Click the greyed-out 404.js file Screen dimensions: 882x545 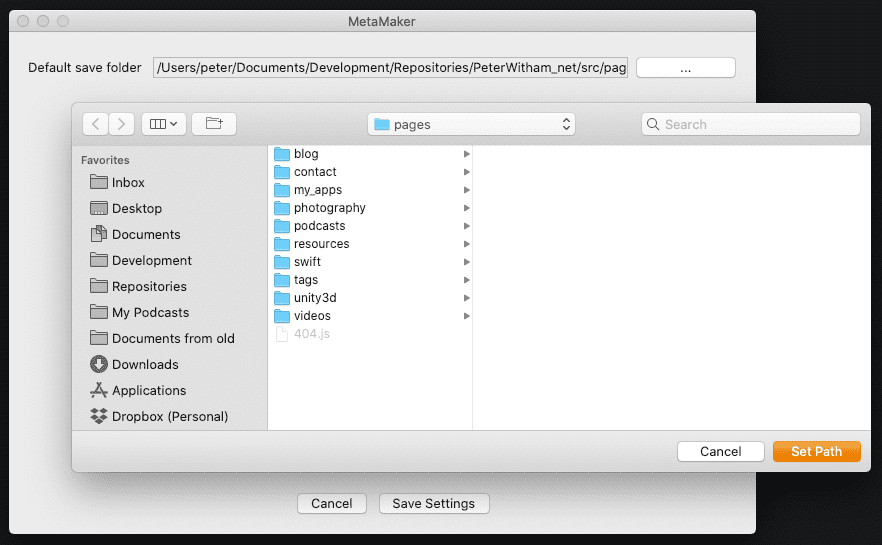pyautogui.click(x=371, y=334)
